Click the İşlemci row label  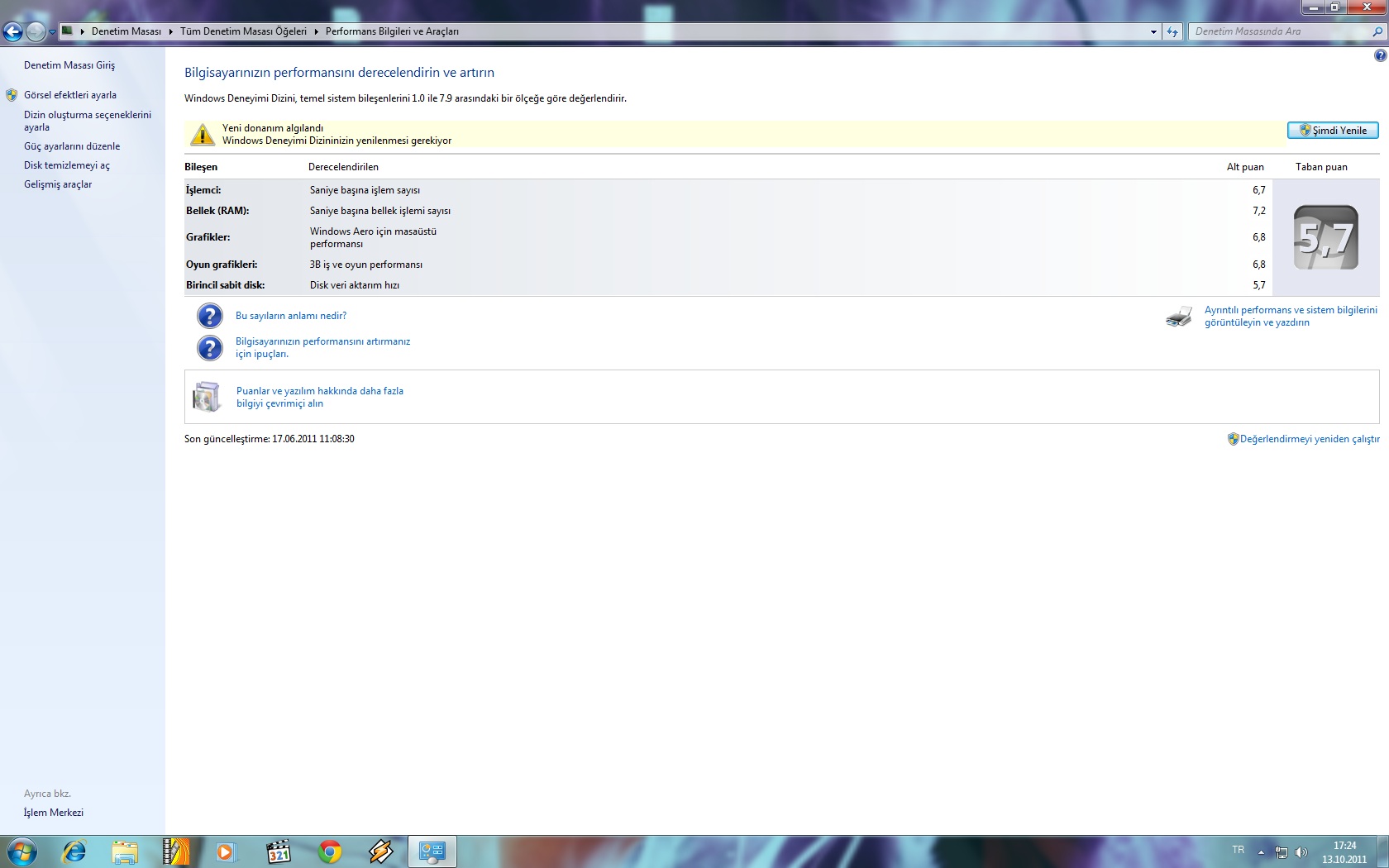tap(203, 190)
